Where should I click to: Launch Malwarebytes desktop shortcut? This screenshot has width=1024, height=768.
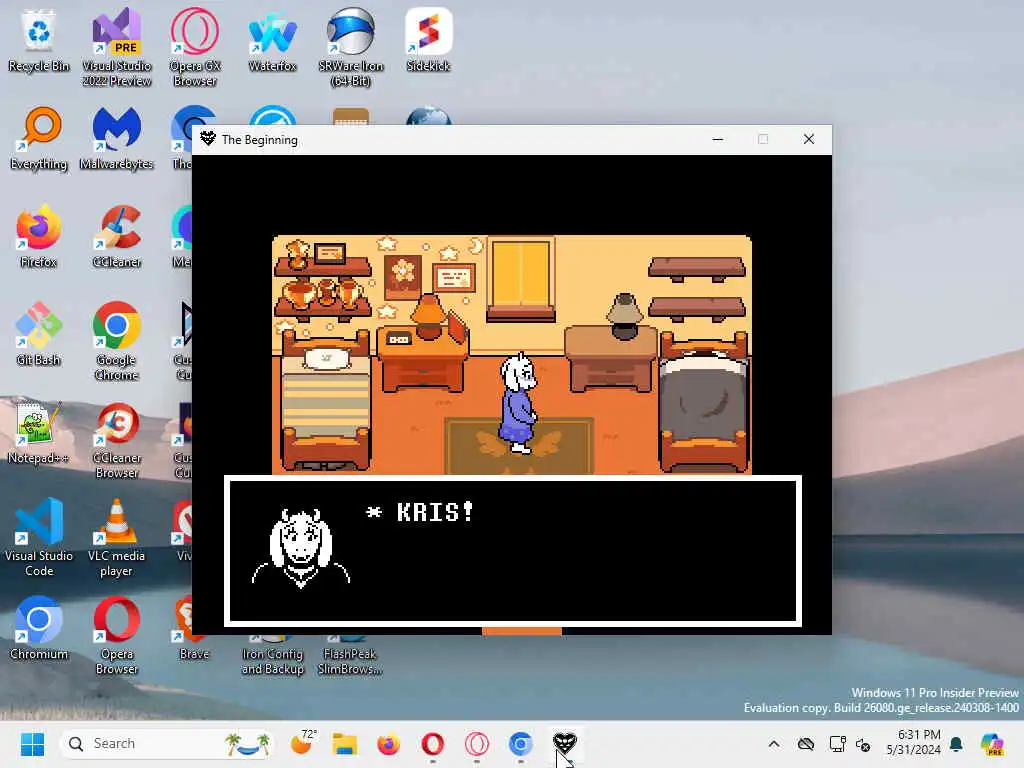pos(117,138)
